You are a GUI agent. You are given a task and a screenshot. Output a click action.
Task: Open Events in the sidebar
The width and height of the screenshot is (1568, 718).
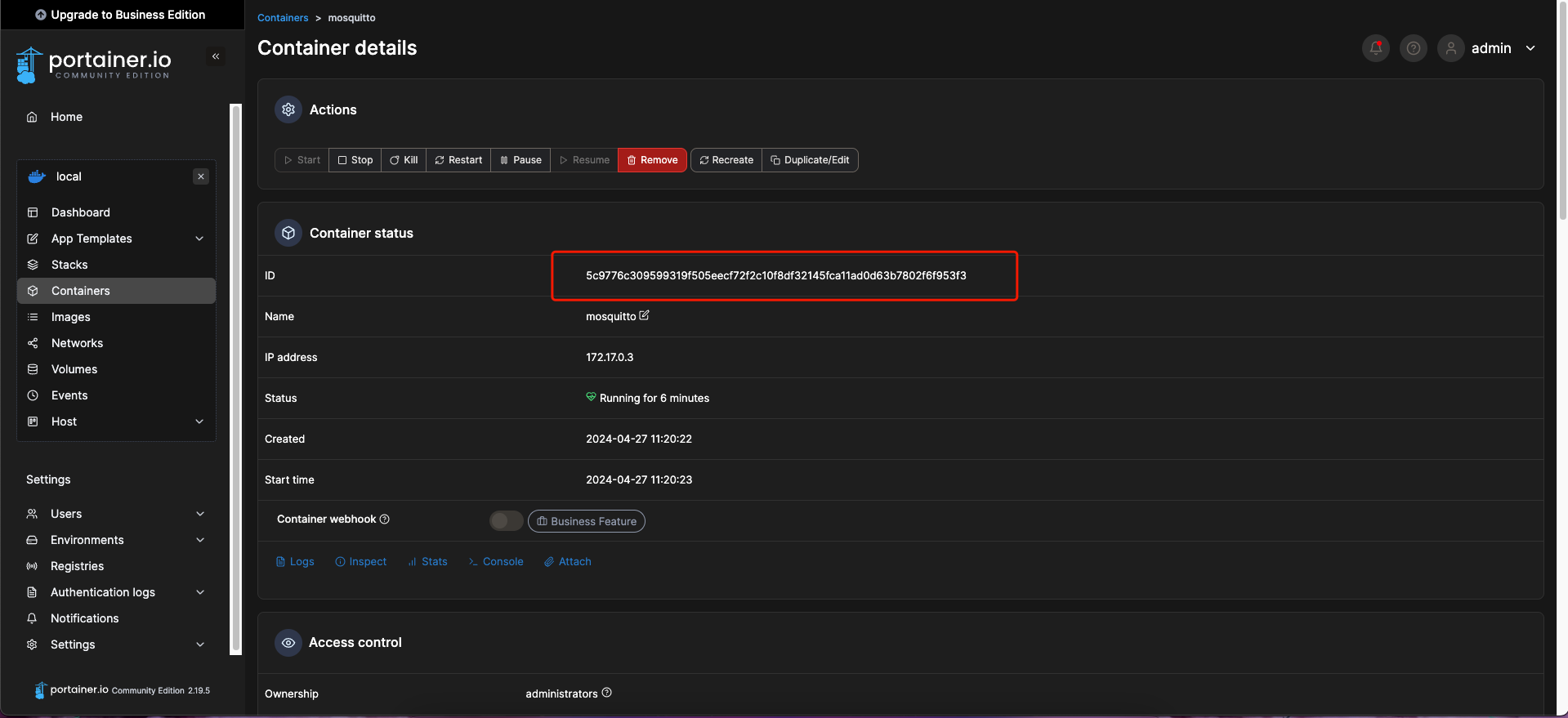click(116, 395)
